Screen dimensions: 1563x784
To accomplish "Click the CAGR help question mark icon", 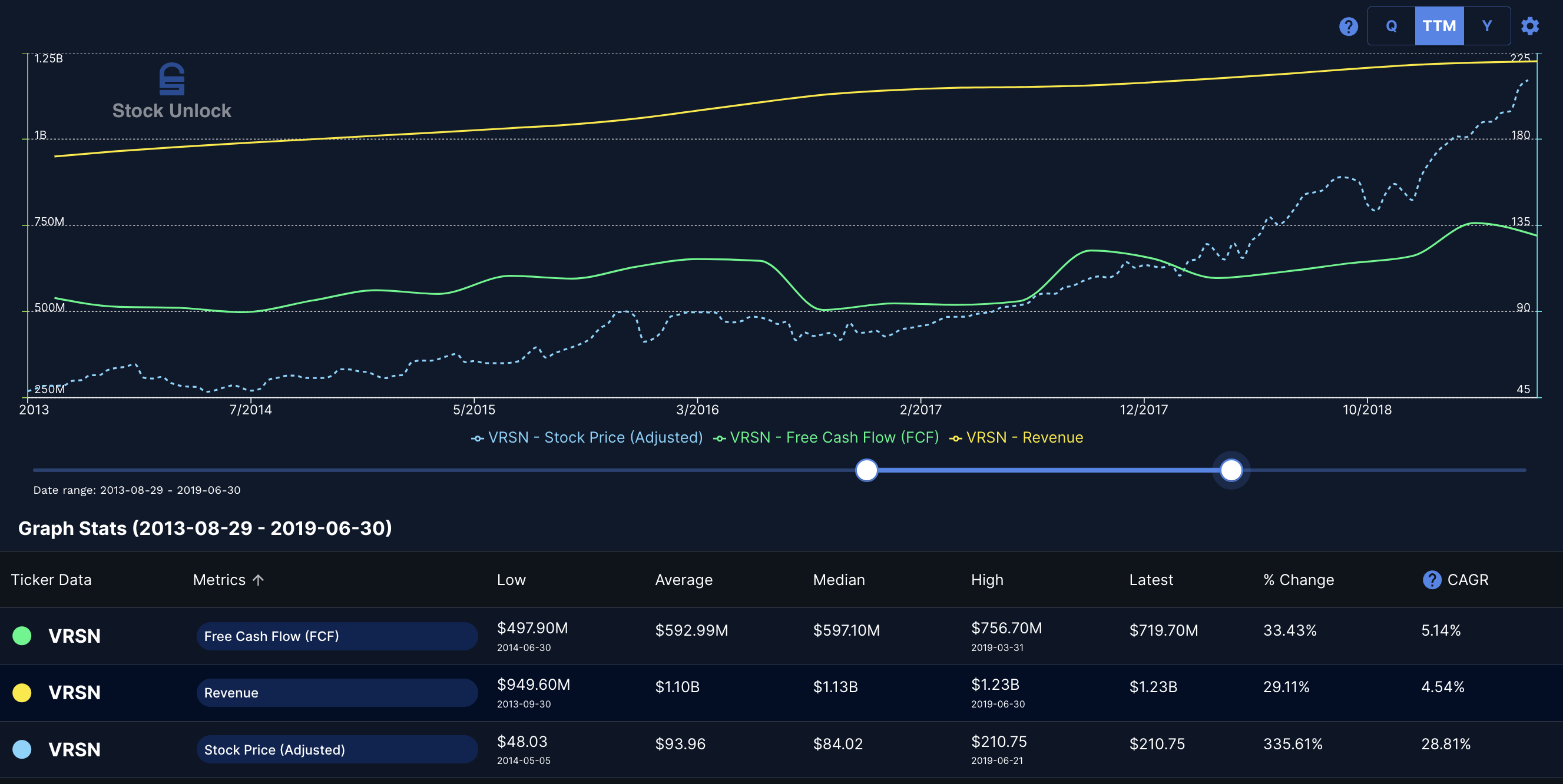I will [1432, 580].
